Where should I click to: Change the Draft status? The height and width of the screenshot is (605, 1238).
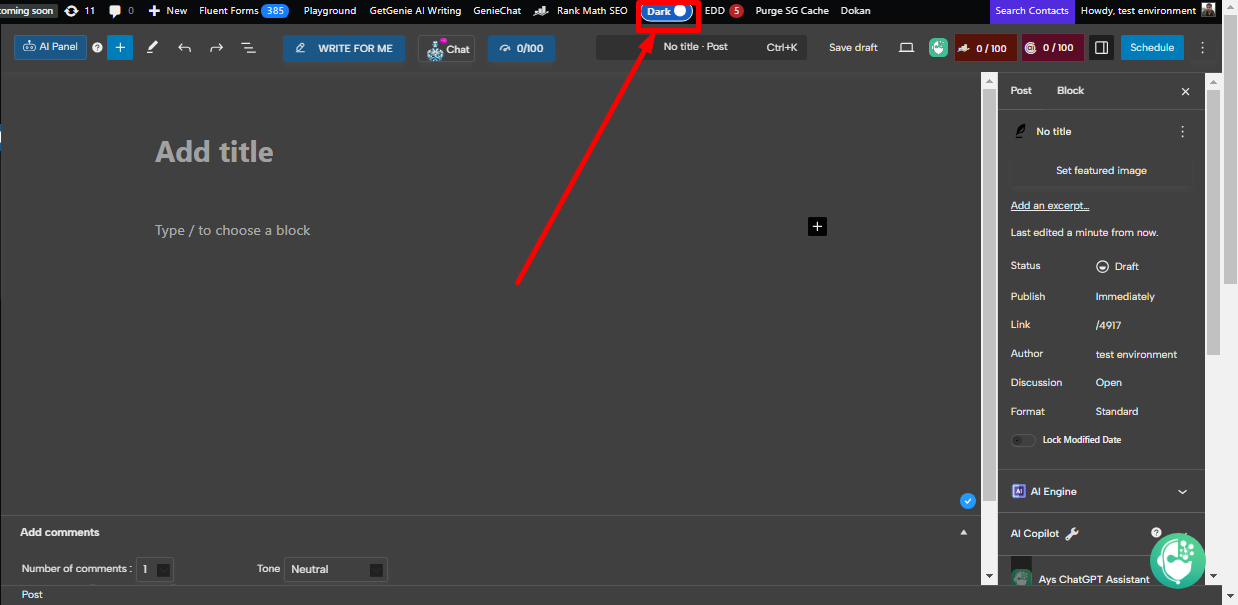pos(1118,267)
